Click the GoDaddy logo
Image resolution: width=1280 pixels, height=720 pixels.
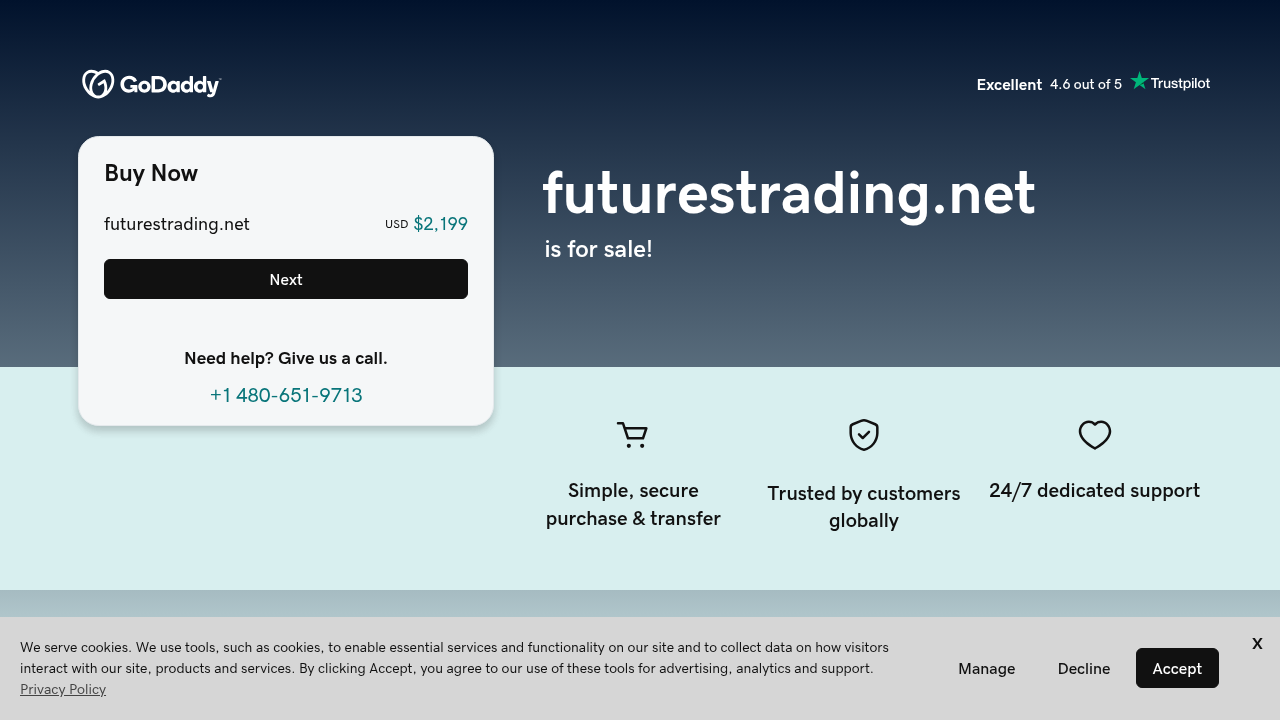(x=151, y=84)
